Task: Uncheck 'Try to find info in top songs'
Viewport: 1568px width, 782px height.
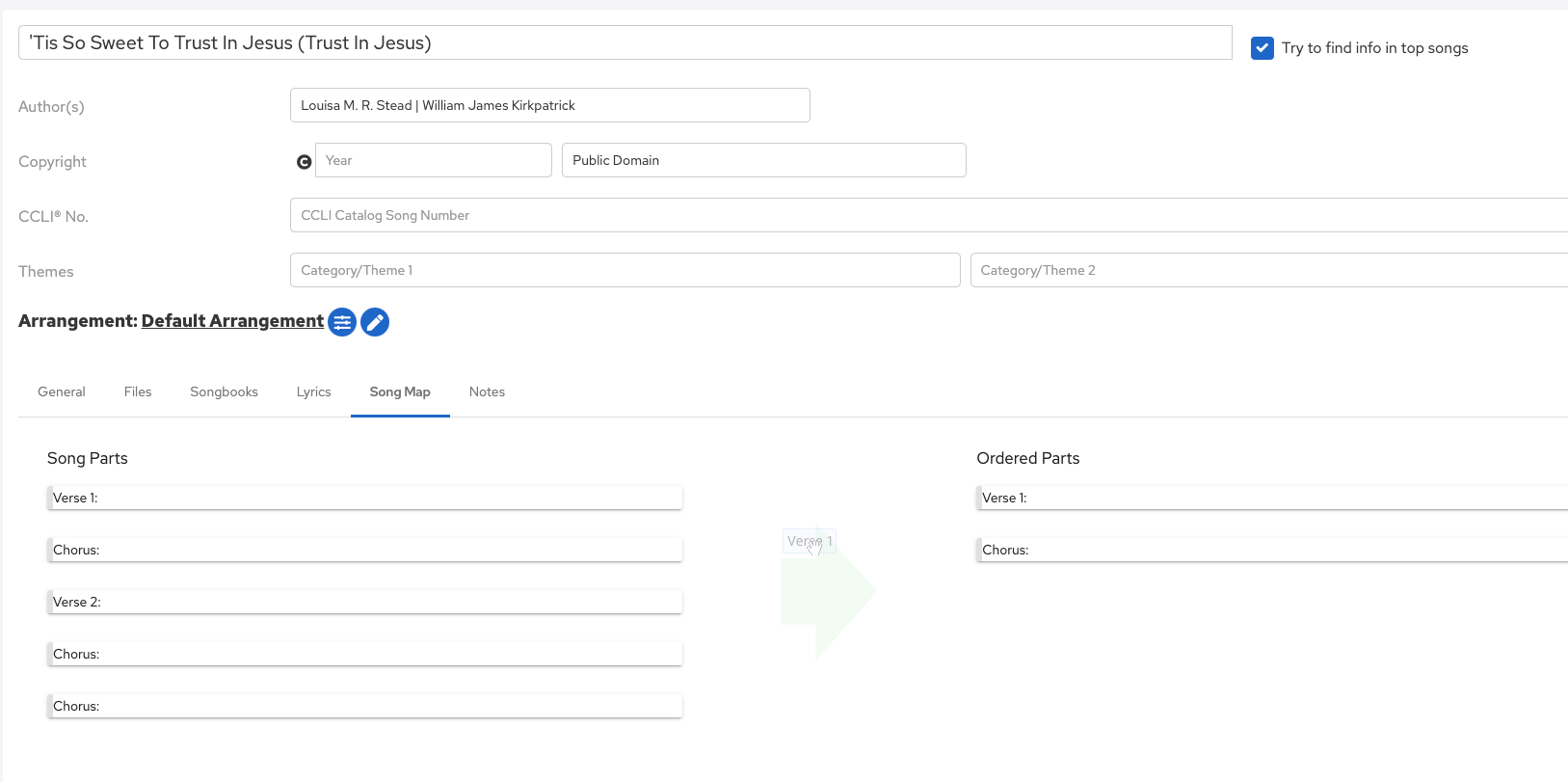Action: 1262,48
